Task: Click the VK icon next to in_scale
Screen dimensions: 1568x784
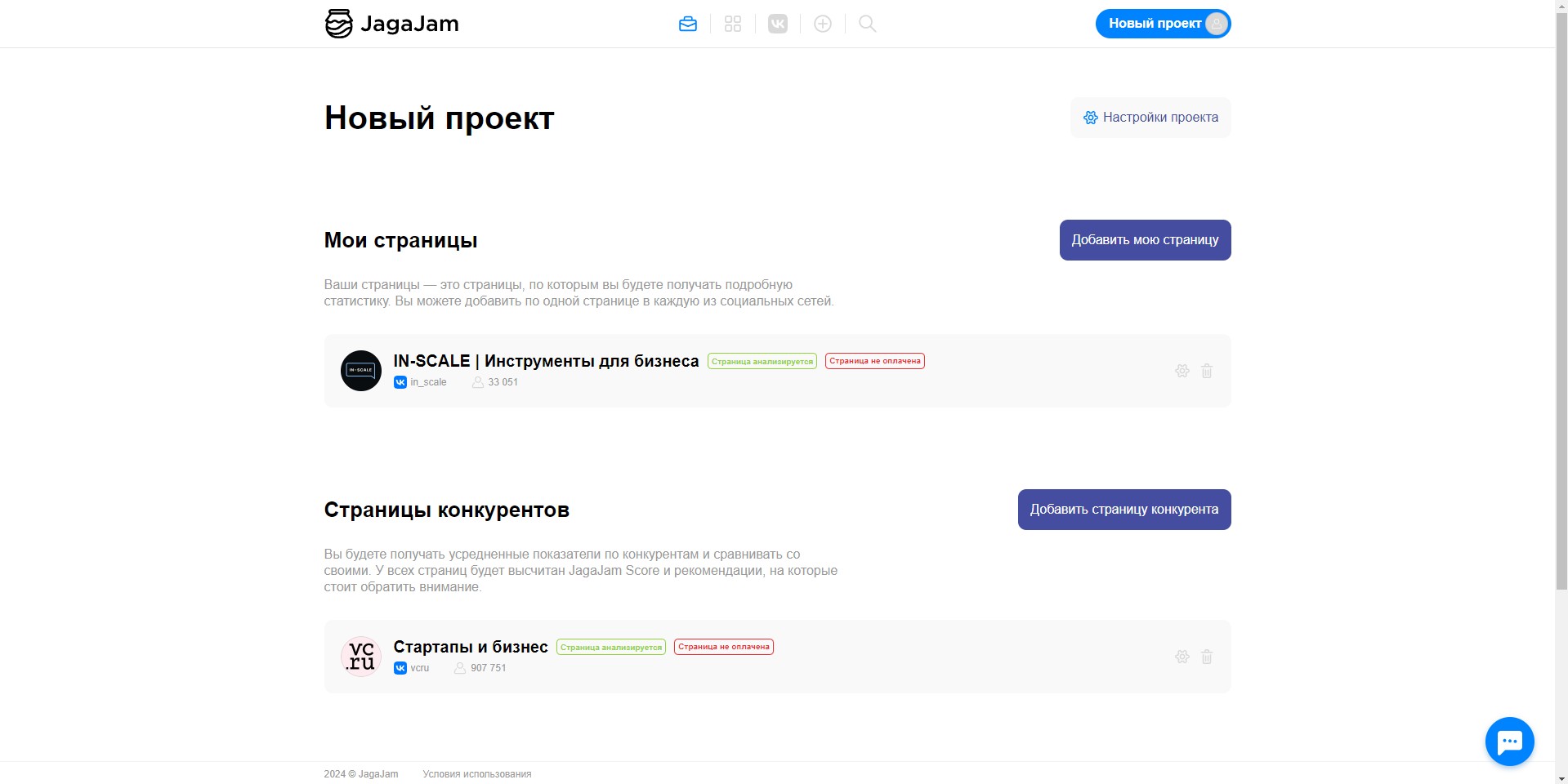Action: 400,382
